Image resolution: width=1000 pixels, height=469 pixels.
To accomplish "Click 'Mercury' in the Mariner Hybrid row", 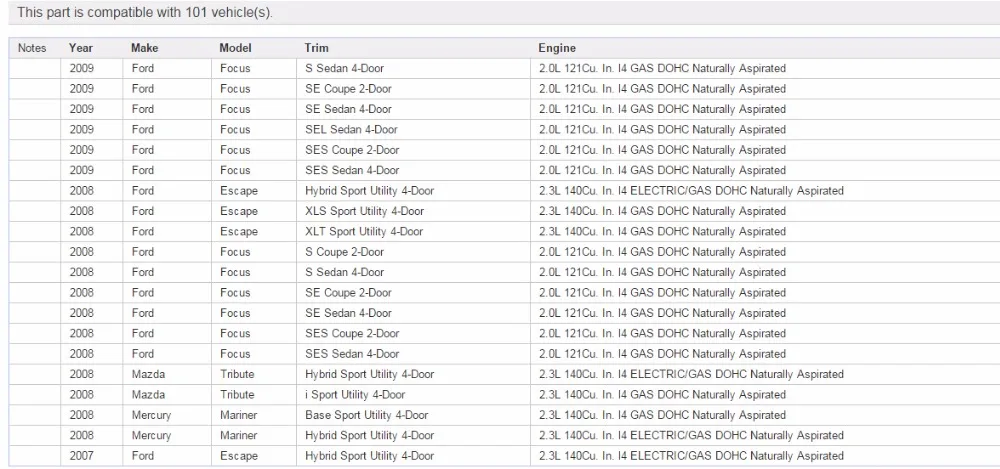I will (151, 436).
